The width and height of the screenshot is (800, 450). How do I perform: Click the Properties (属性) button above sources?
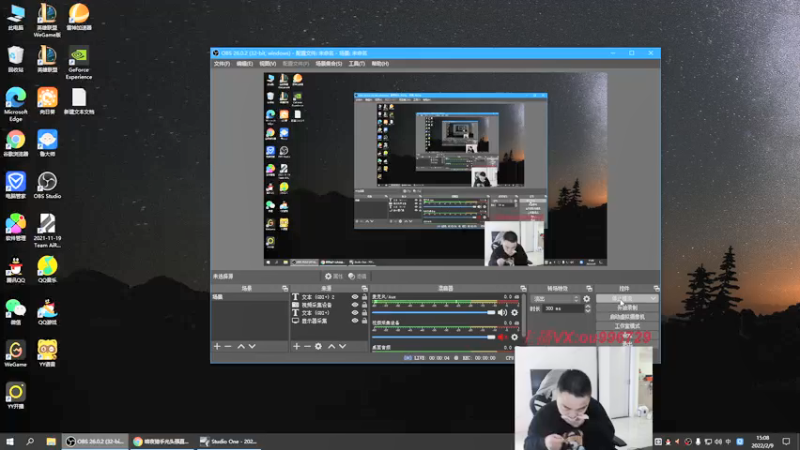click(x=334, y=277)
